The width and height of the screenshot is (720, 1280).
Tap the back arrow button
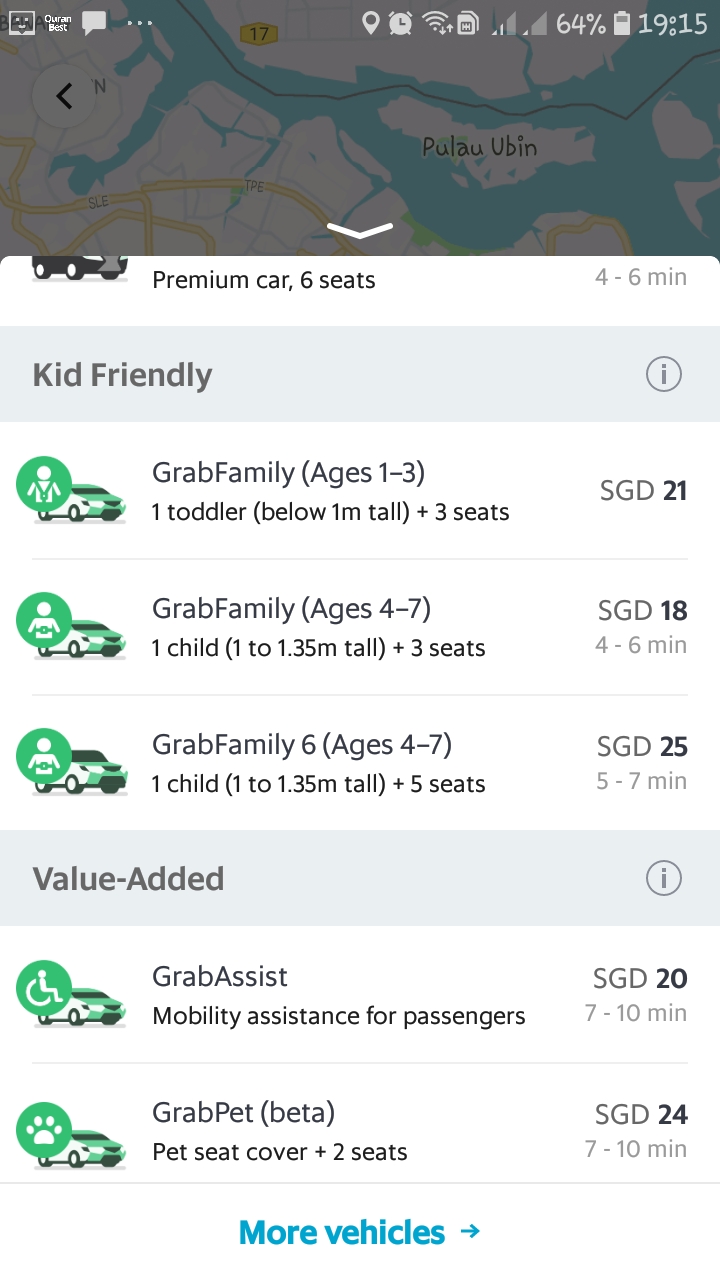click(65, 96)
